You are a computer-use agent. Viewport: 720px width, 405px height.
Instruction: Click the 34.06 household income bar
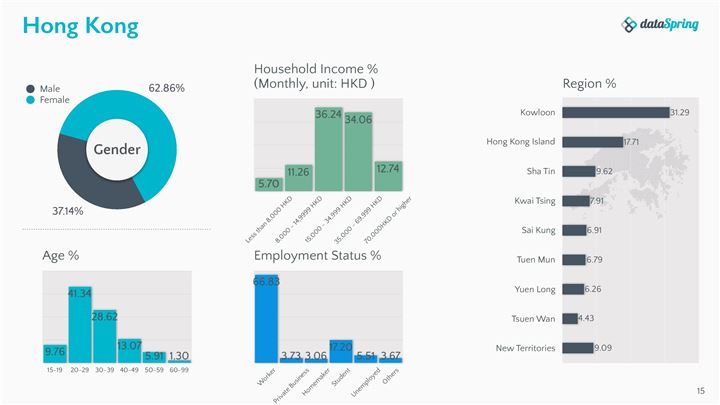(x=358, y=151)
